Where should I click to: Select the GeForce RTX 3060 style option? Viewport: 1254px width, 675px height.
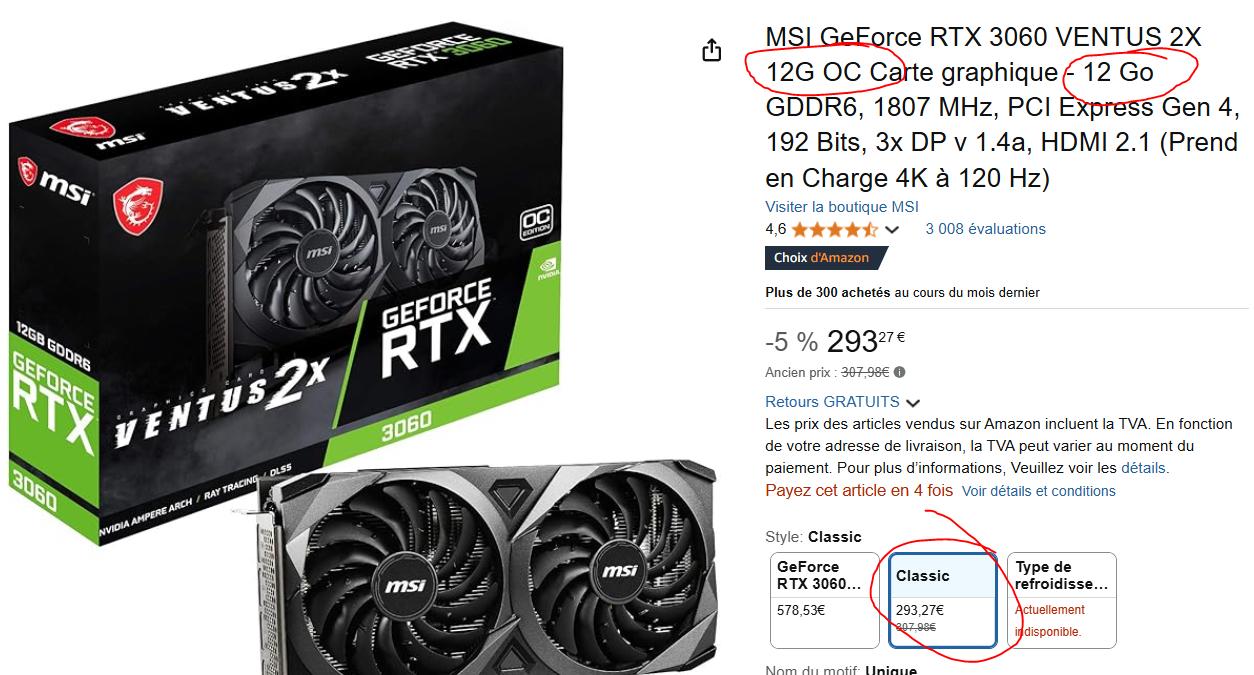point(825,600)
